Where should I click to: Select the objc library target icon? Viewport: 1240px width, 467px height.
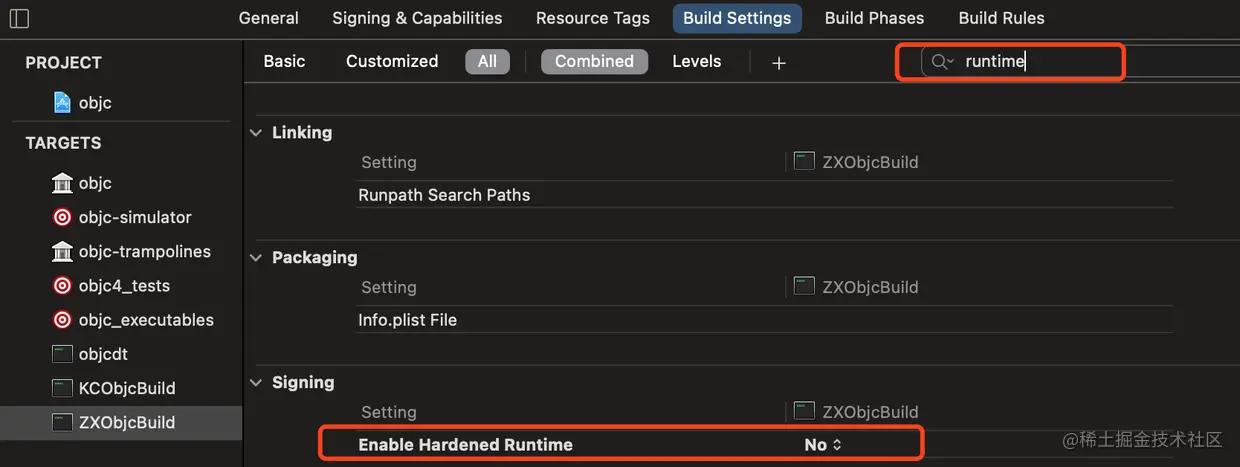62,183
